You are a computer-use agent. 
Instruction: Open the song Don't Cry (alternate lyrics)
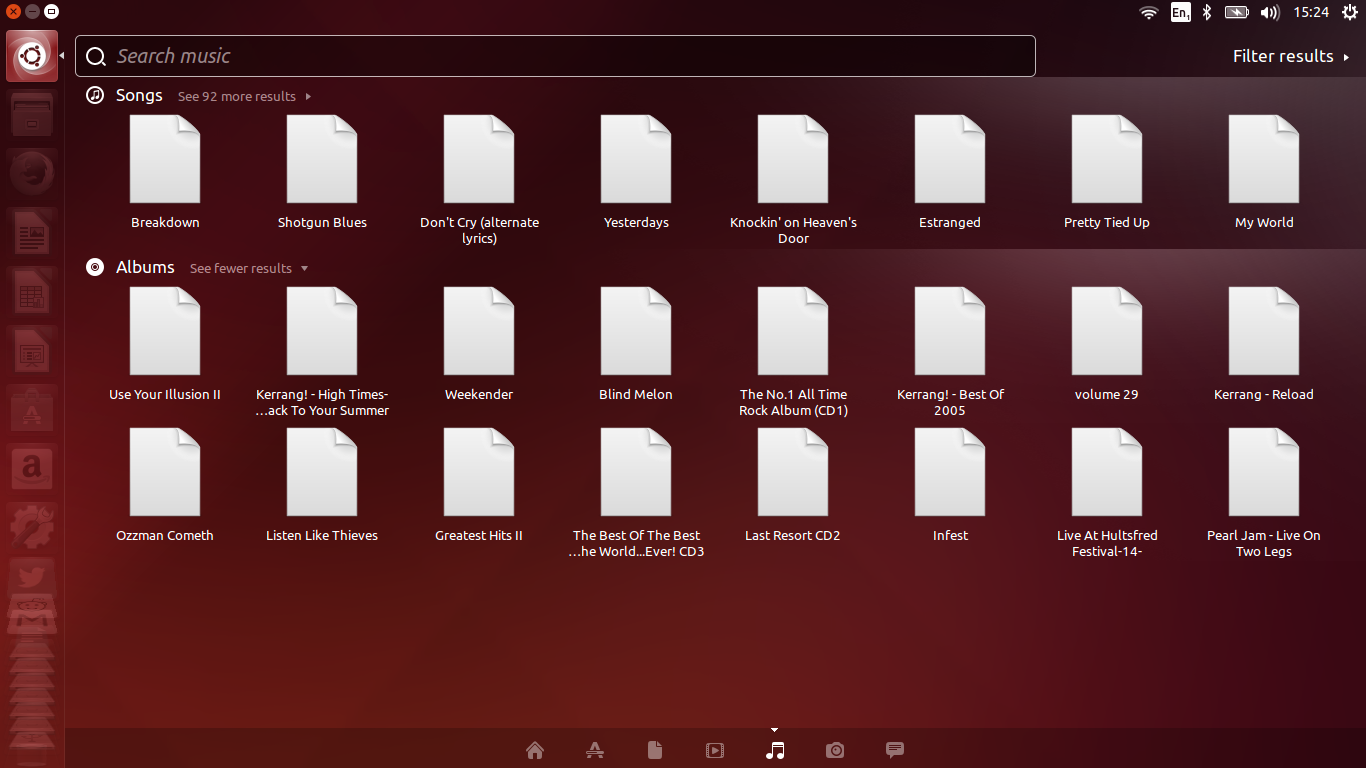point(479,179)
